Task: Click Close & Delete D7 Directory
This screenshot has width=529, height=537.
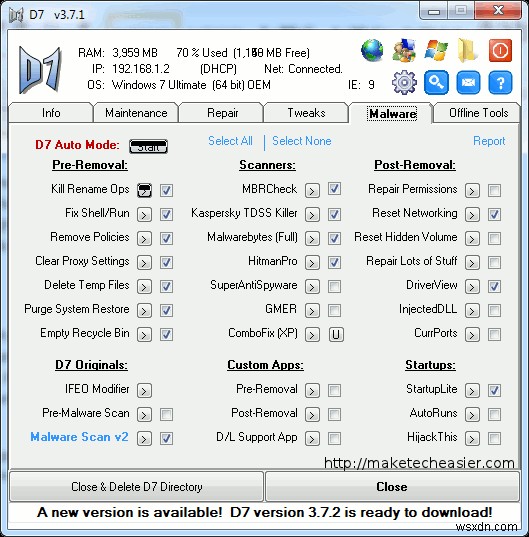Action: [137, 487]
